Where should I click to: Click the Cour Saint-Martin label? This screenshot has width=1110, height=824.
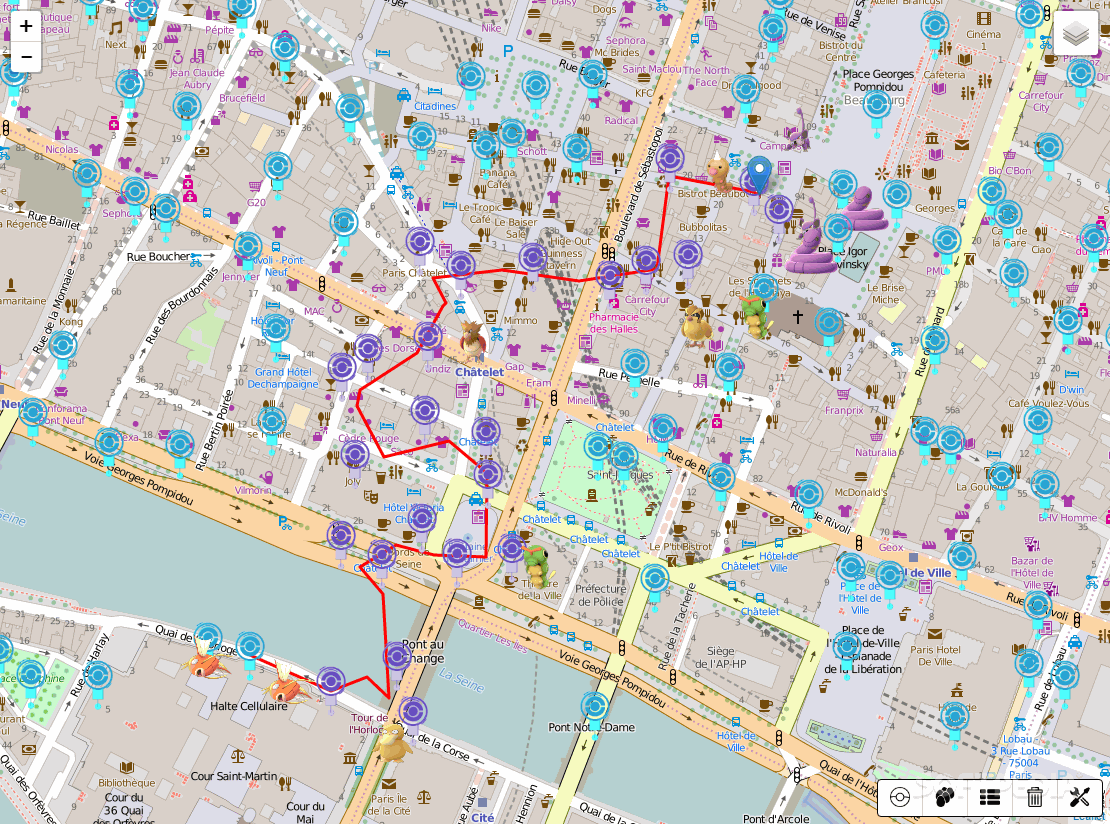(234, 776)
